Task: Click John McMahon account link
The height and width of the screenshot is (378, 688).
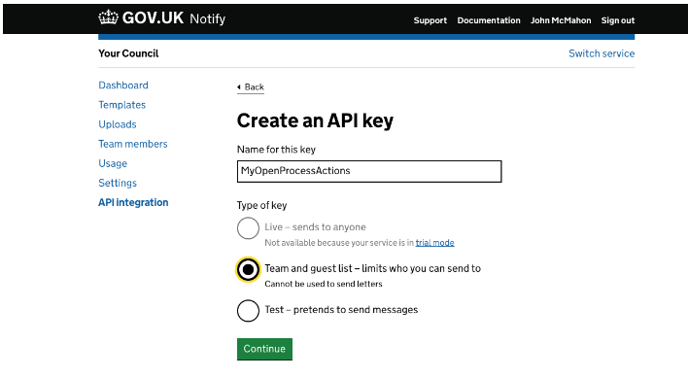Action: [x=561, y=20]
